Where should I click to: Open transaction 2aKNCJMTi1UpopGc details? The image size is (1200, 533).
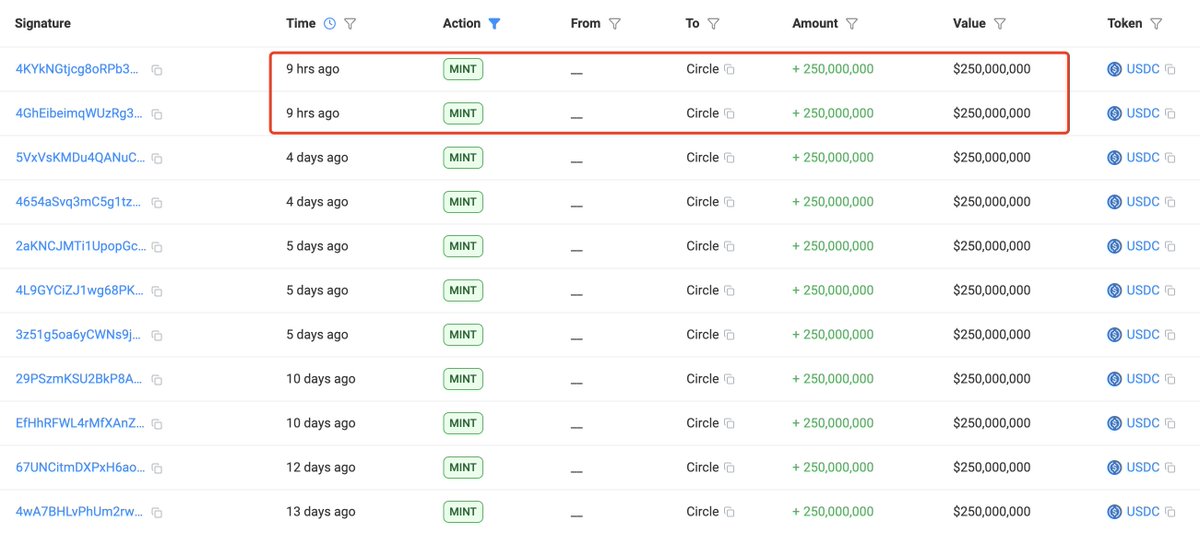point(80,246)
